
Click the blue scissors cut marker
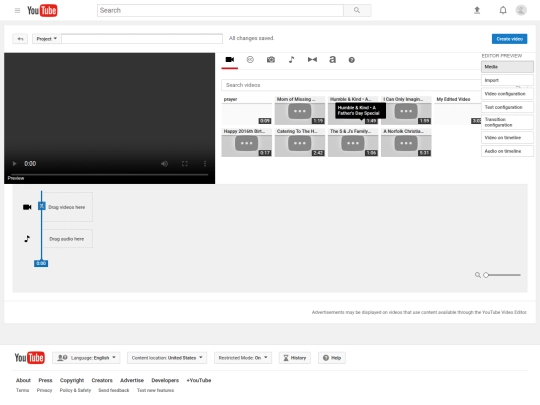point(42,206)
